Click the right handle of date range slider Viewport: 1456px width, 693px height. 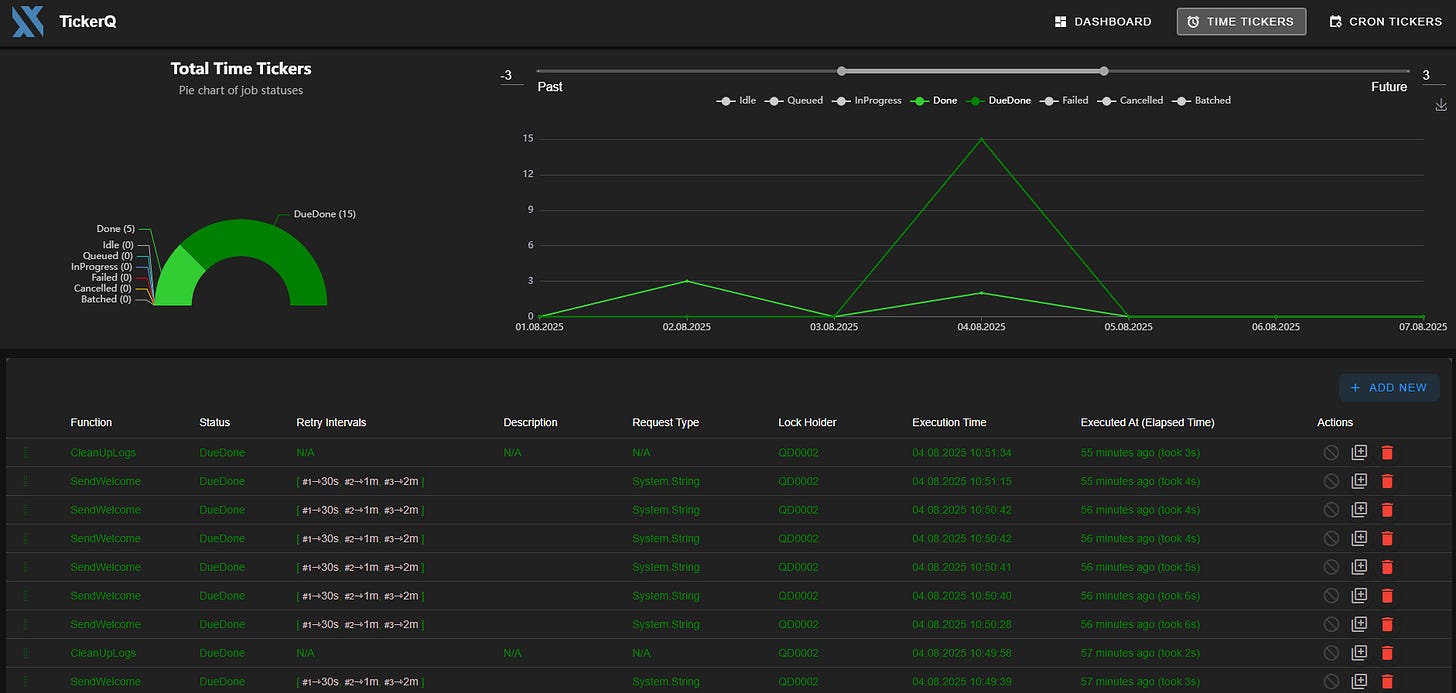1104,71
